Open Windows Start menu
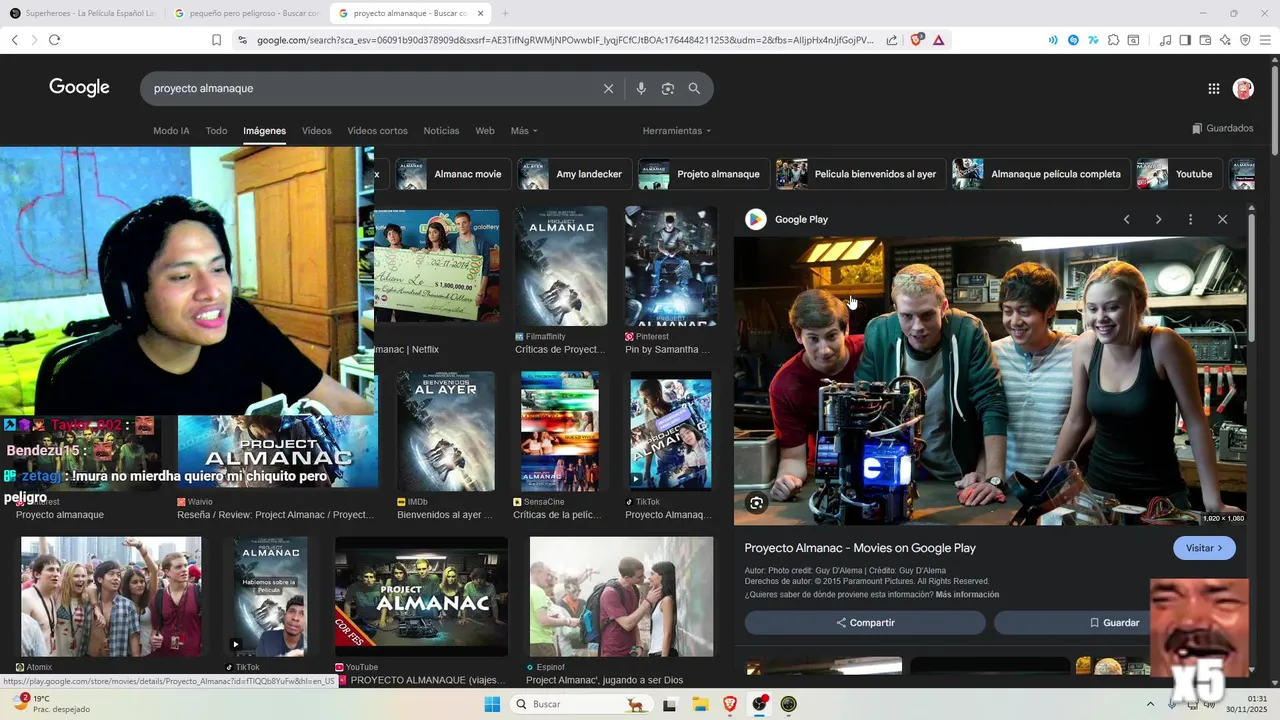 tap(492, 704)
